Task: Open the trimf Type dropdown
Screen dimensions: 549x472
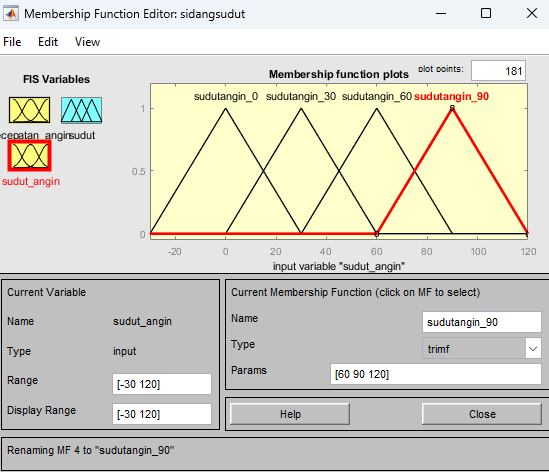Action: coord(482,349)
